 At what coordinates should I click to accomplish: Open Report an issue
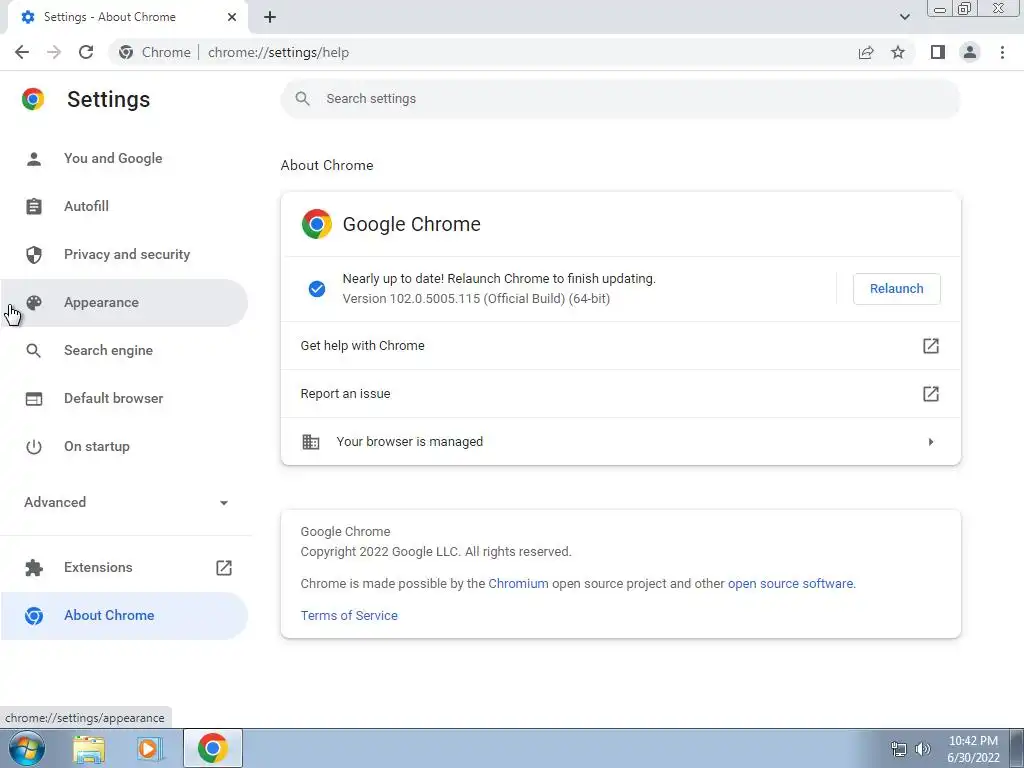tap(620, 394)
